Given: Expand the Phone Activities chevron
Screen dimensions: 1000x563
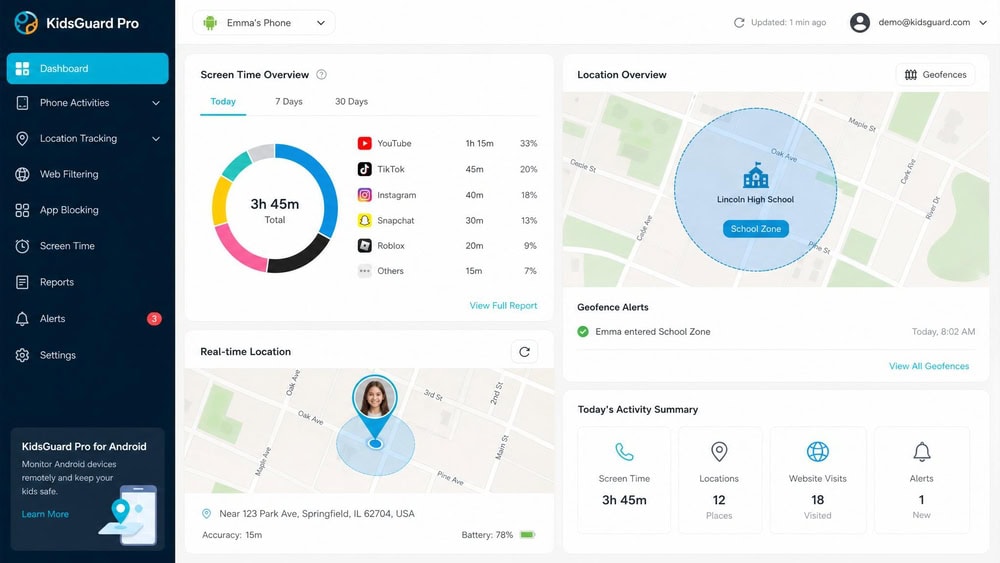Looking at the screenshot, I should pyautogui.click(x=156, y=103).
